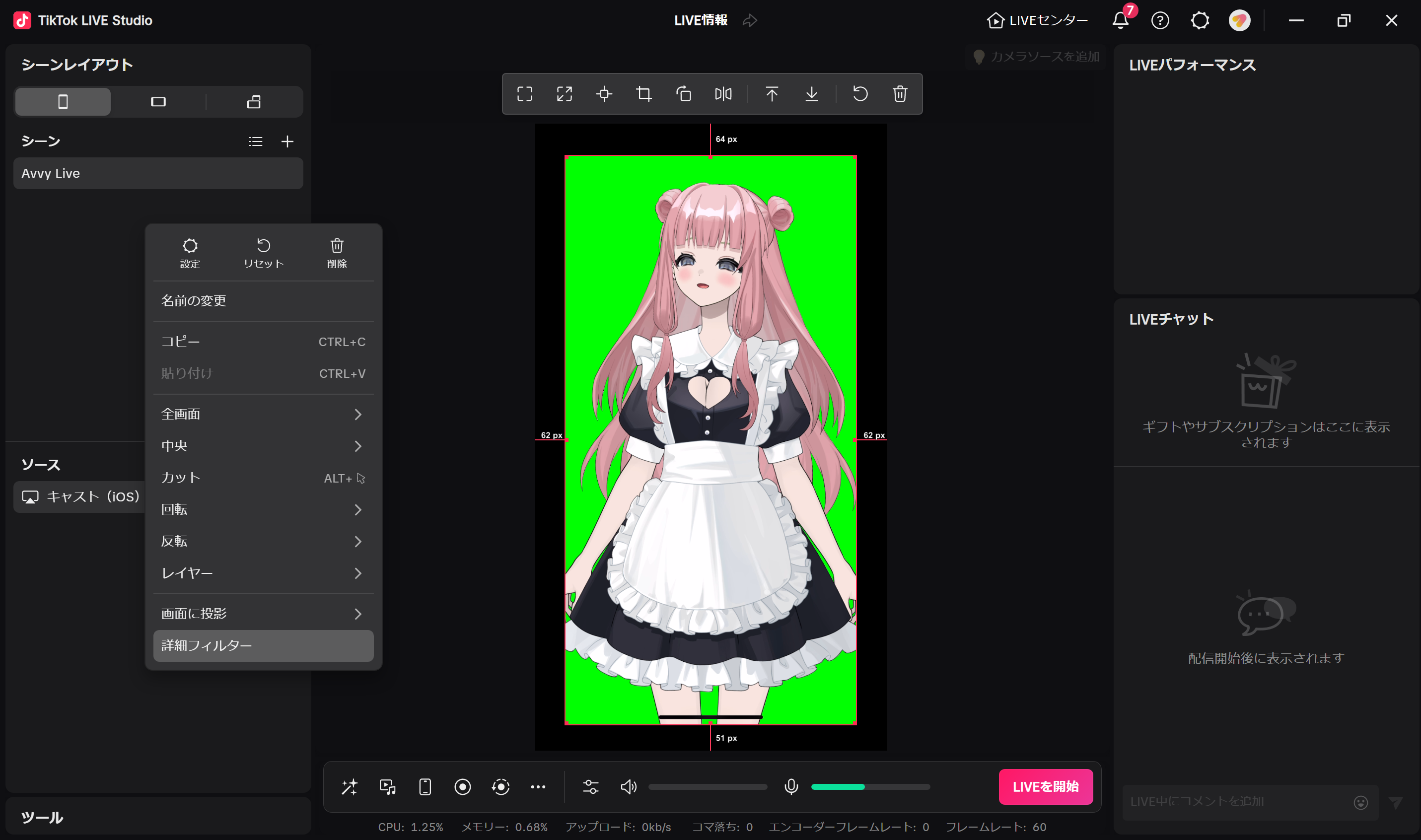The image size is (1421, 840).
Task: Click the avatar preview in canvas
Action: tap(710, 440)
